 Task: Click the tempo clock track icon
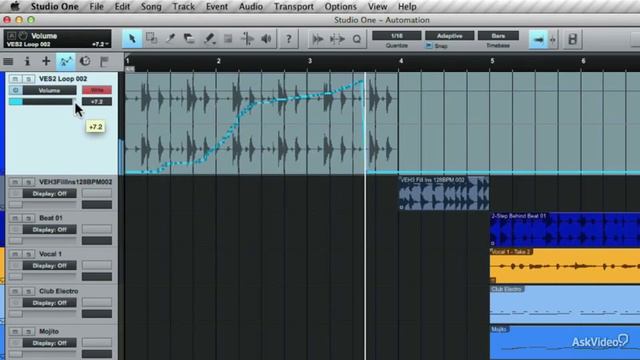pyautogui.click(x=85, y=62)
